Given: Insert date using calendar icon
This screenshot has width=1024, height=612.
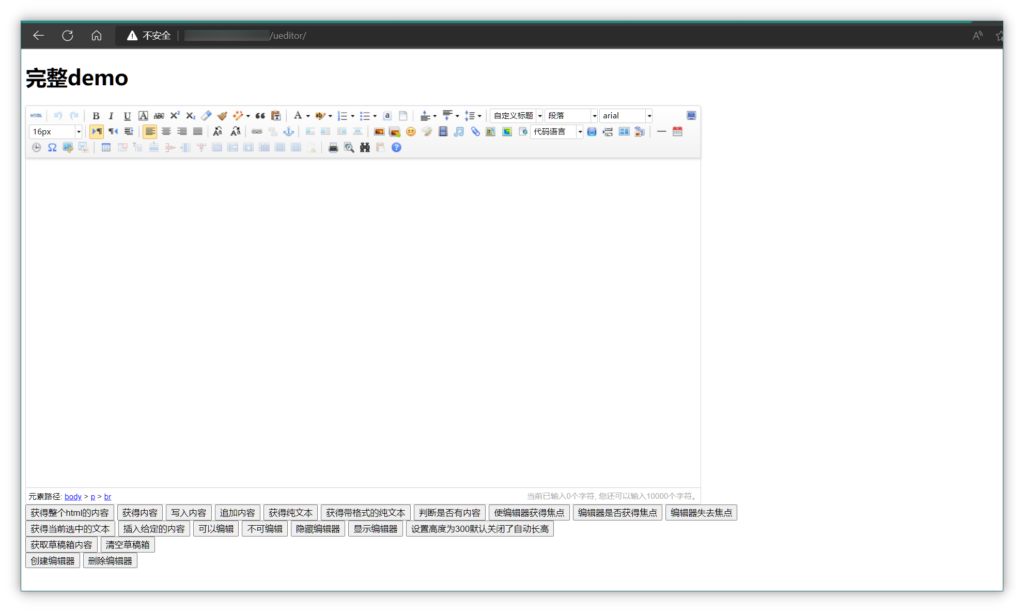Looking at the screenshot, I should (677, 131).
